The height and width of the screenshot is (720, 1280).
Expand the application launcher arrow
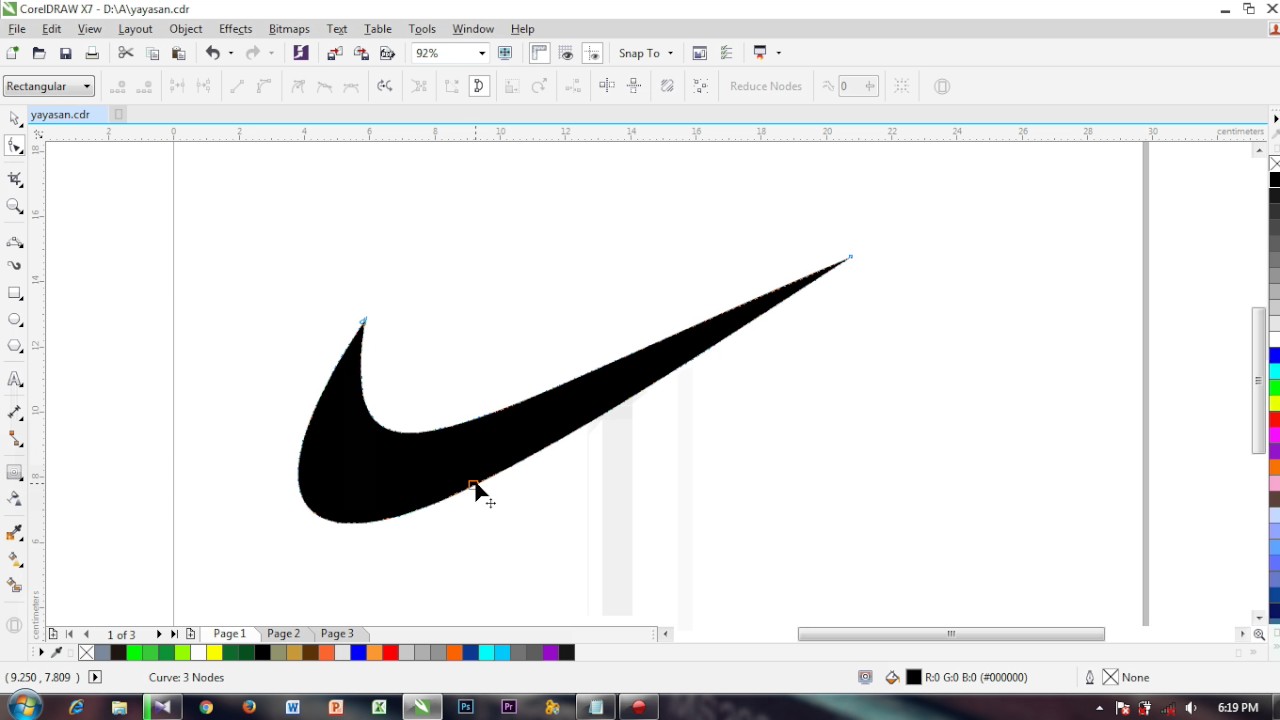coord(778,53)
